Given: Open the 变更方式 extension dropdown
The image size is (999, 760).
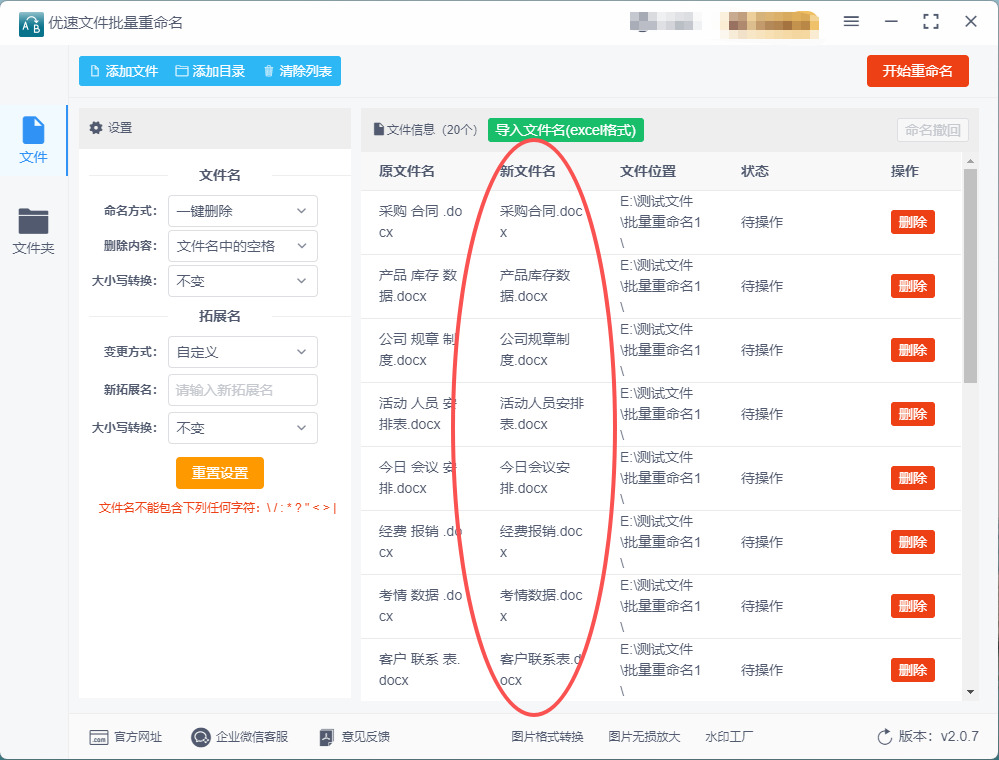Looking at the screenshot, I should [x=242, y=352].
